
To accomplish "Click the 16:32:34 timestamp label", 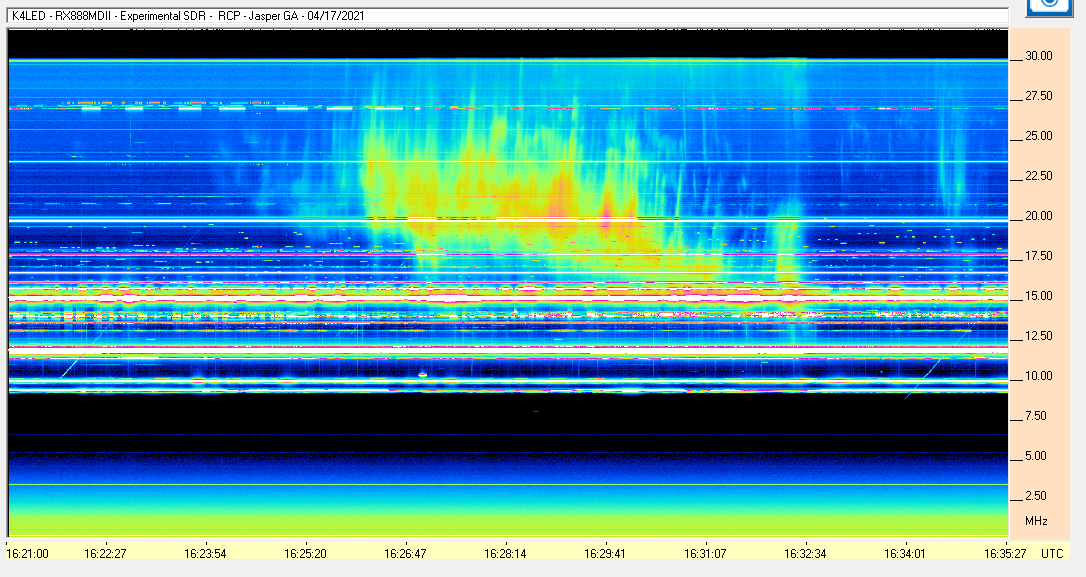I will click(804, 550).
